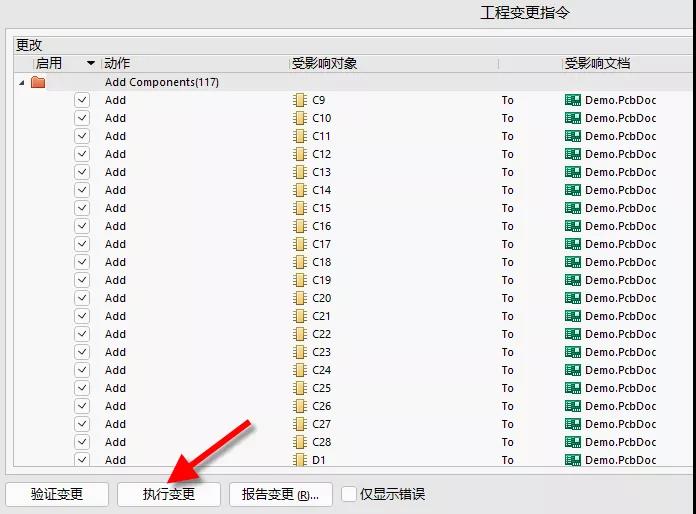
Task: Click the PCB document icon in C28 row
Action: click(573, 442)
